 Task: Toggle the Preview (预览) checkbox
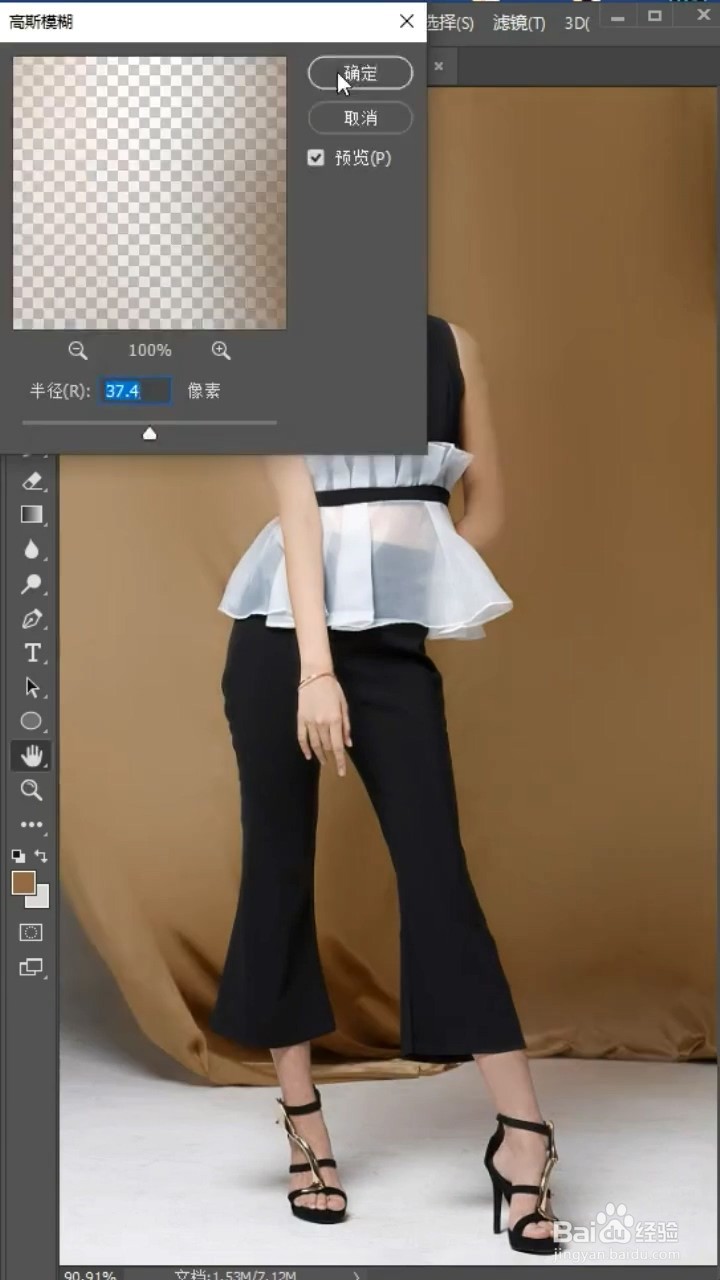pyautogui.click(x=316, y=158)
